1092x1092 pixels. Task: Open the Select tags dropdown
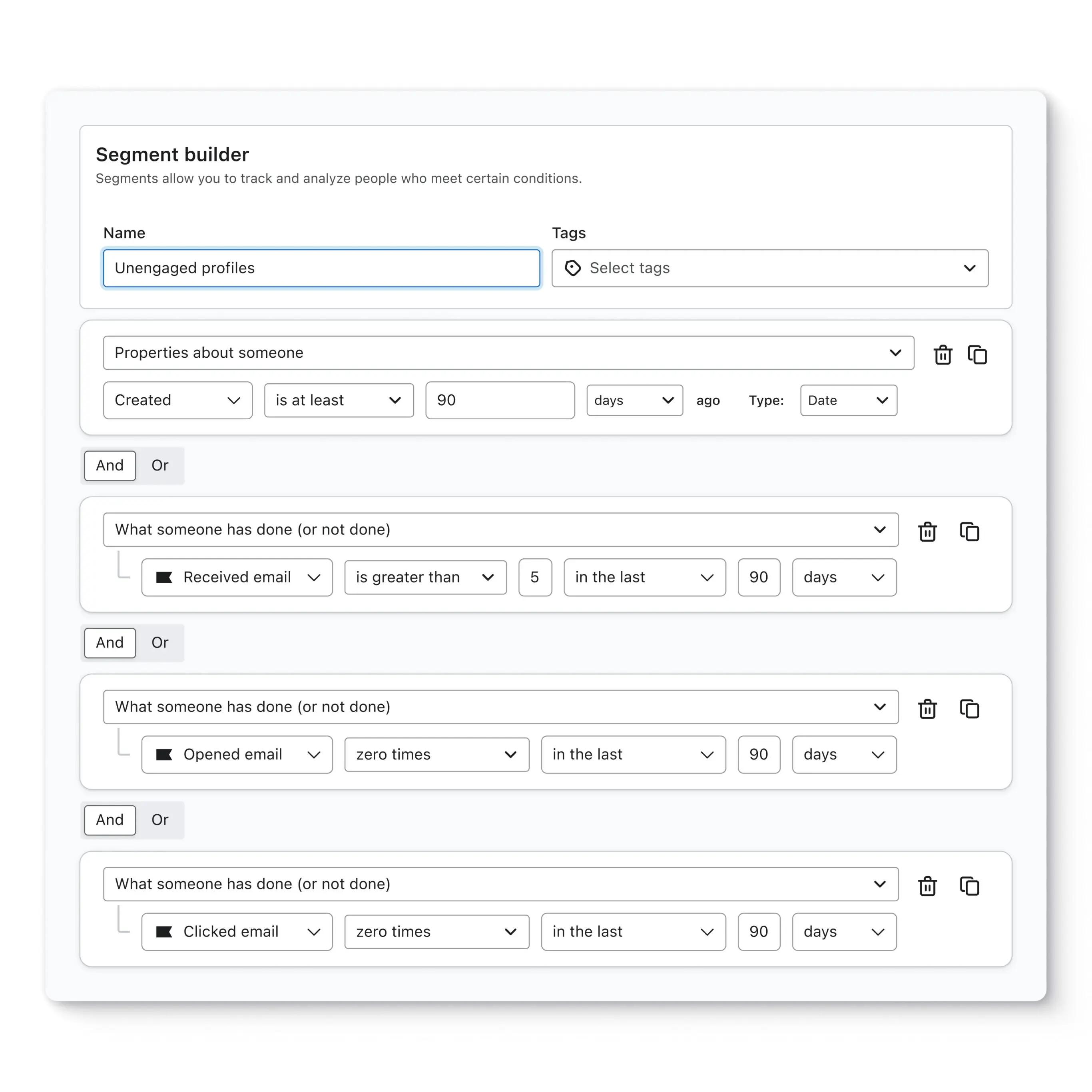tap(770, 268)
